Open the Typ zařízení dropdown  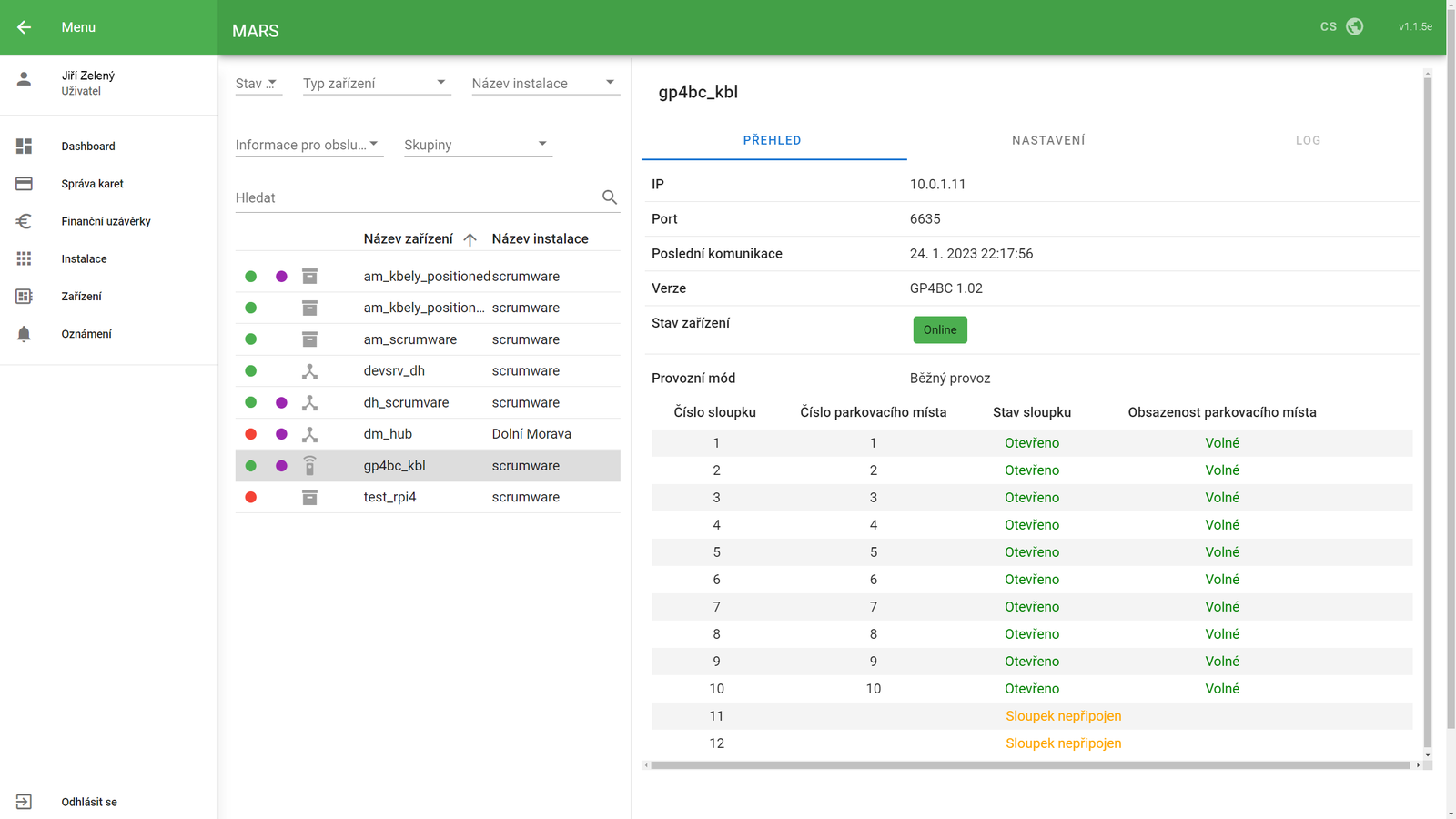coord(375,84)
